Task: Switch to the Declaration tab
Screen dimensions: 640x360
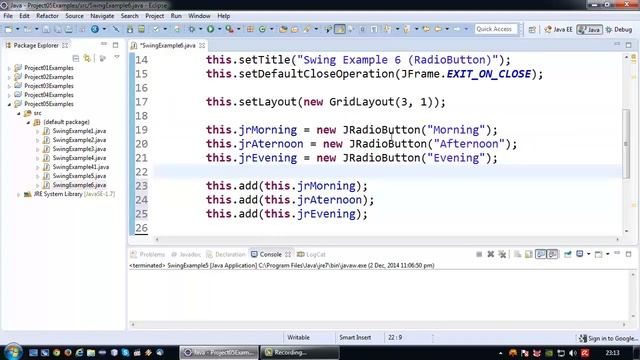Action: [x=226, y=254]
